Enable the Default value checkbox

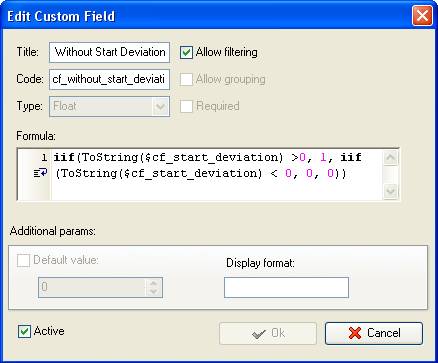(x=23, y=260)
